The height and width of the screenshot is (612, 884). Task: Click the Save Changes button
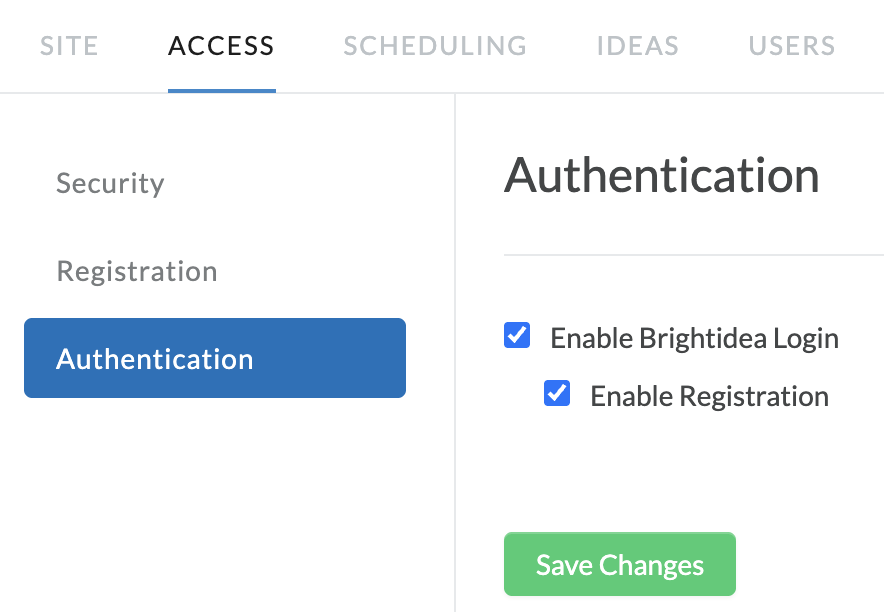(620, 564)
